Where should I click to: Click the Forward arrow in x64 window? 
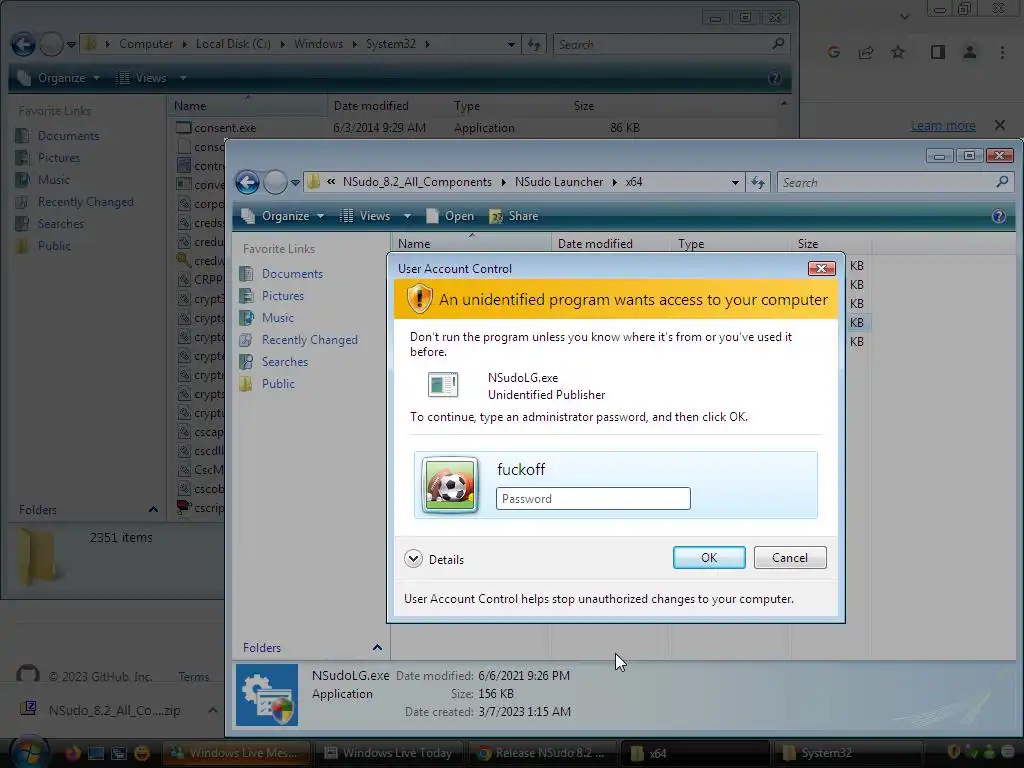[275, 182]
